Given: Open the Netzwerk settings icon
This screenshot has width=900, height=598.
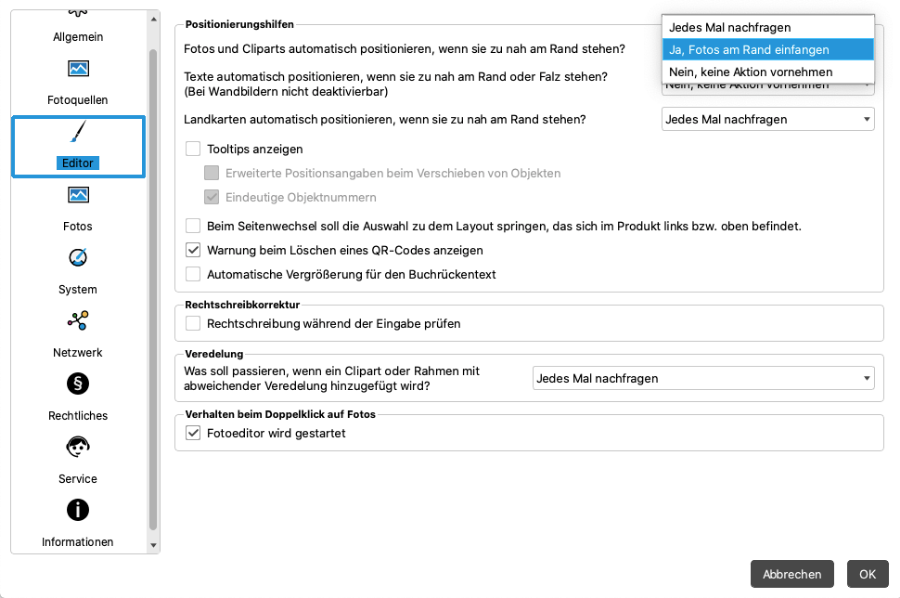Looking at the screenshot, I should (x=78, y=321).
